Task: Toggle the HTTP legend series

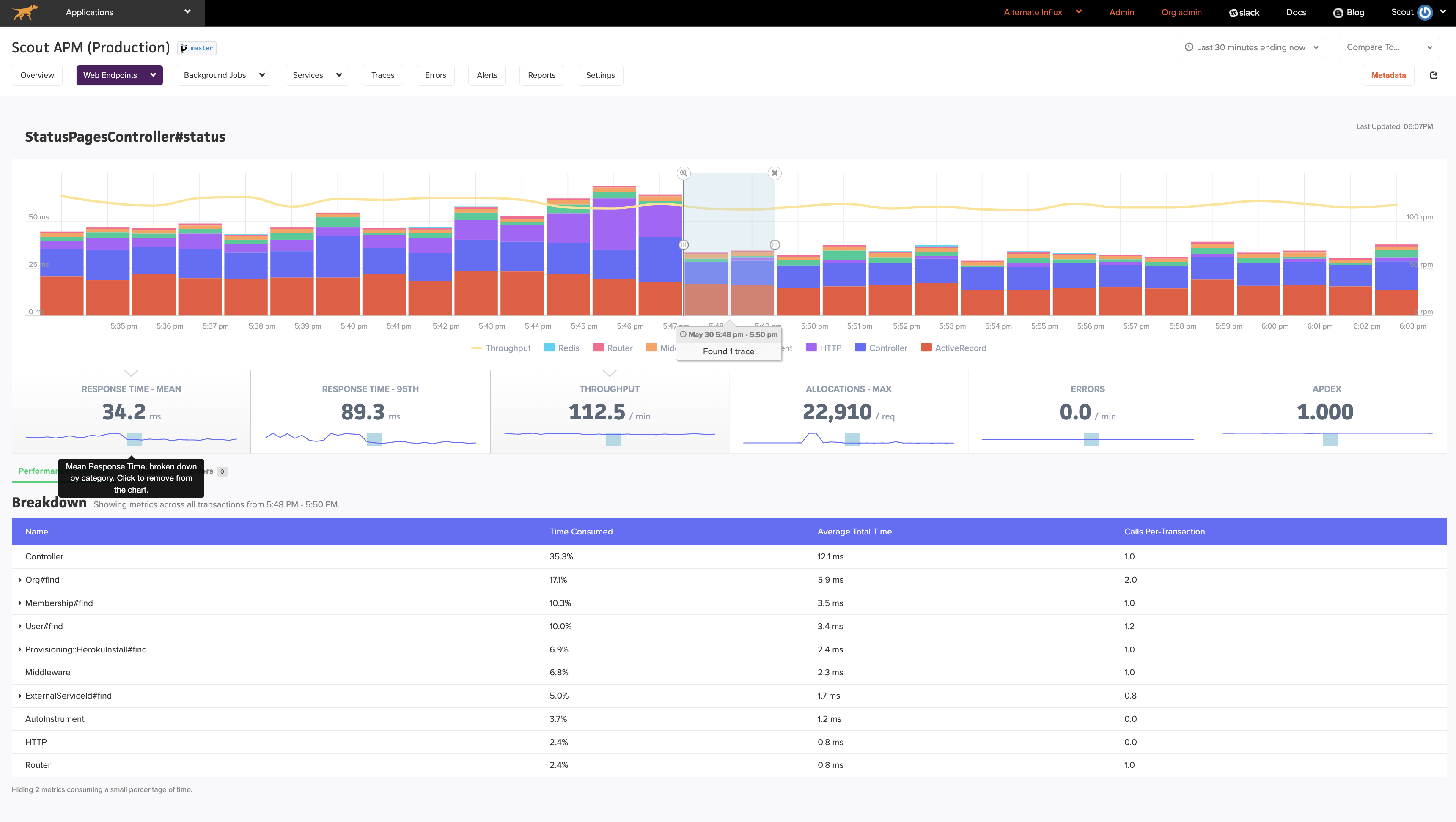Action: 824,348
